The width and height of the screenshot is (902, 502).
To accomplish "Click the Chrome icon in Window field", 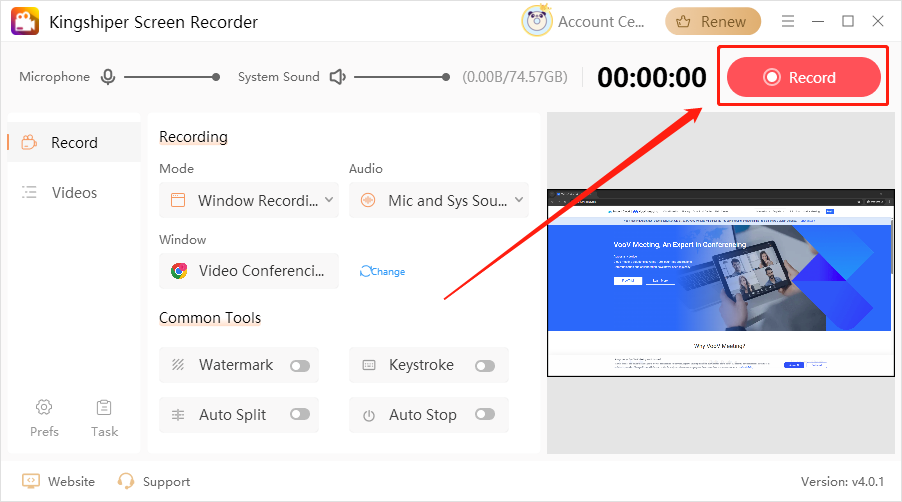I will 179,271.
